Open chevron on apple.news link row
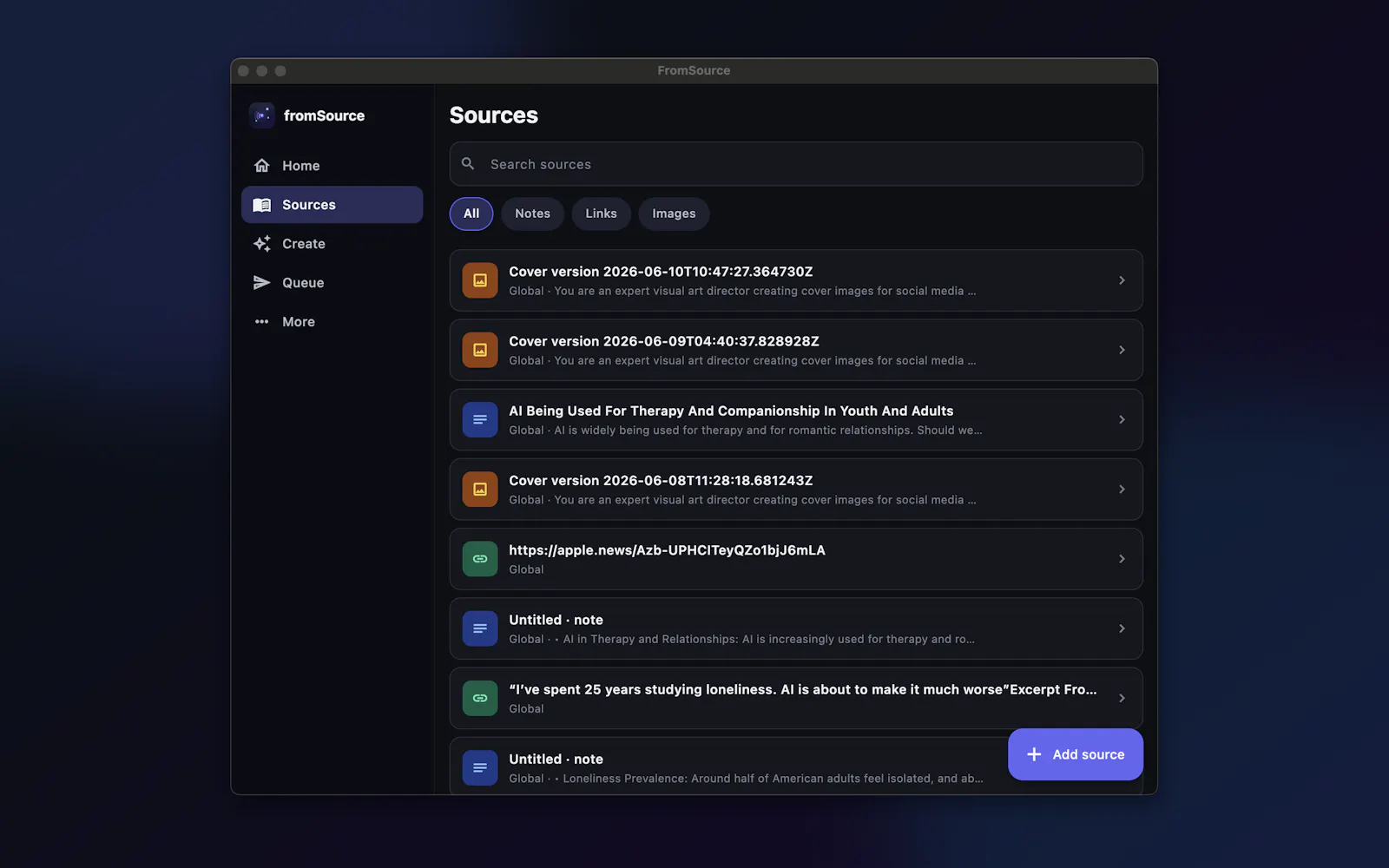 coord(1122,559)
